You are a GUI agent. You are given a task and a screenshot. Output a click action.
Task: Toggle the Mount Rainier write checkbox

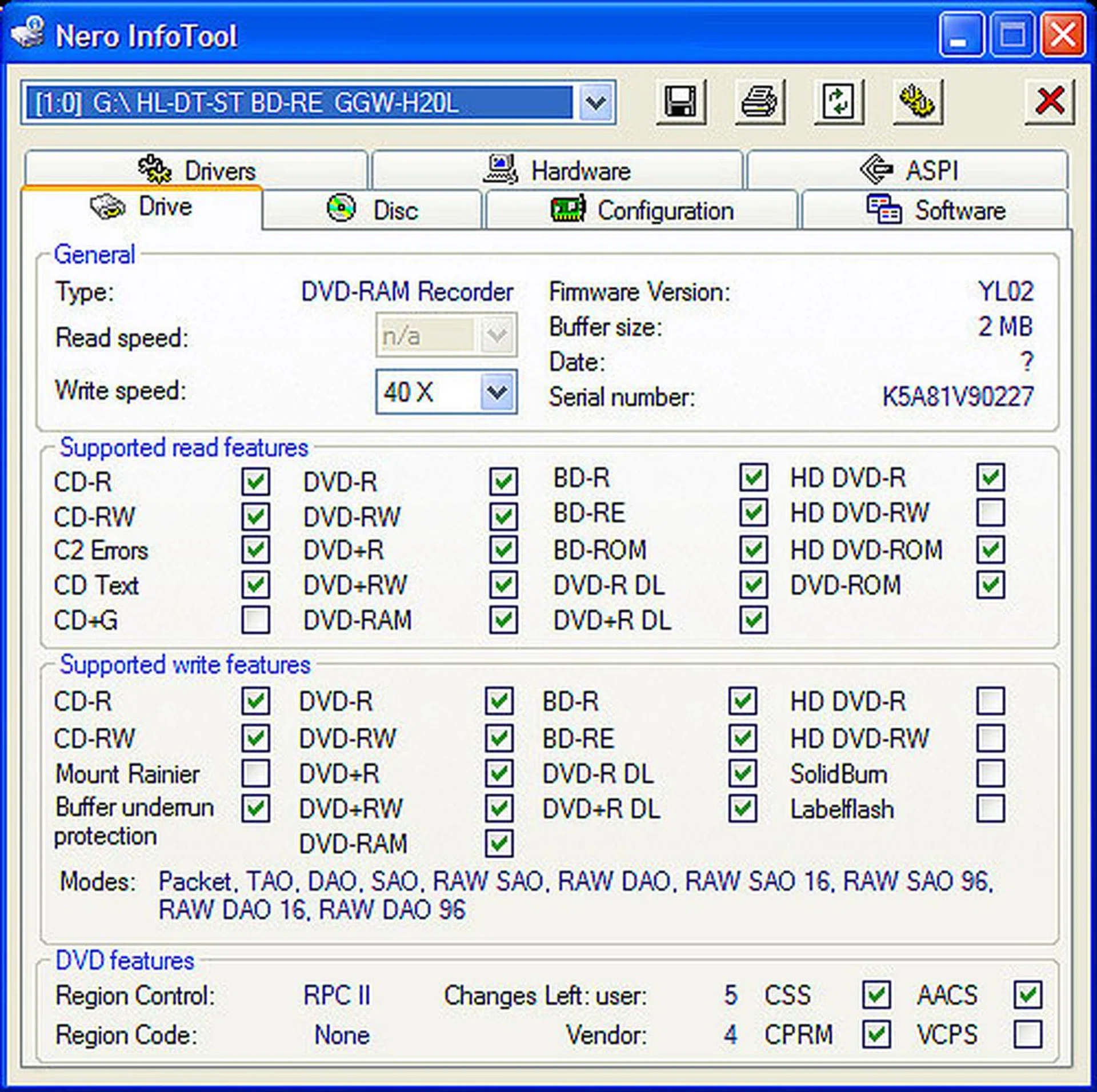click(255, 773)
